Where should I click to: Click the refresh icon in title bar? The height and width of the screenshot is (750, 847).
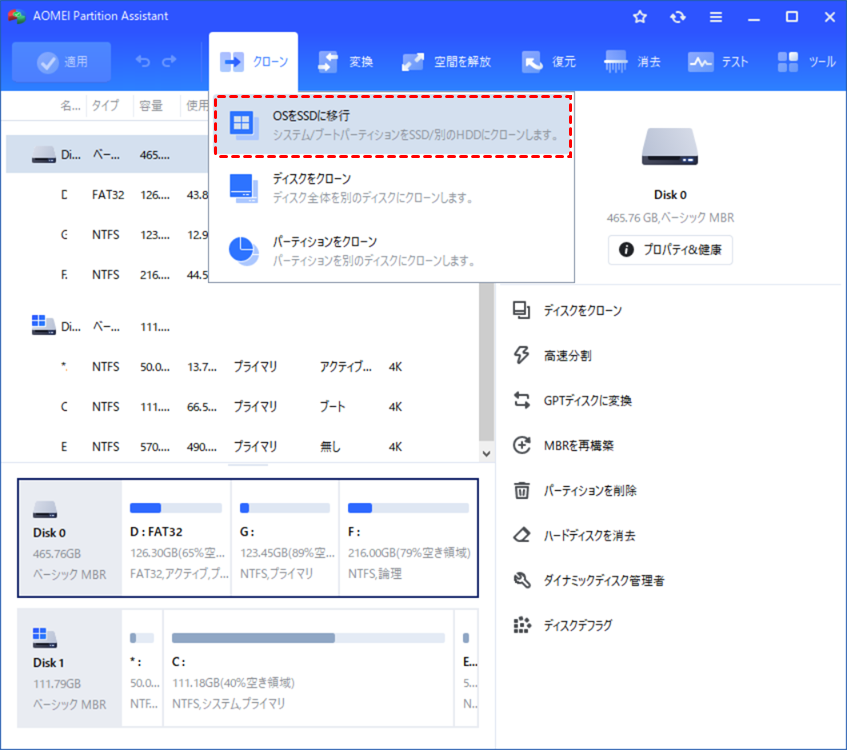pos(678,17)
